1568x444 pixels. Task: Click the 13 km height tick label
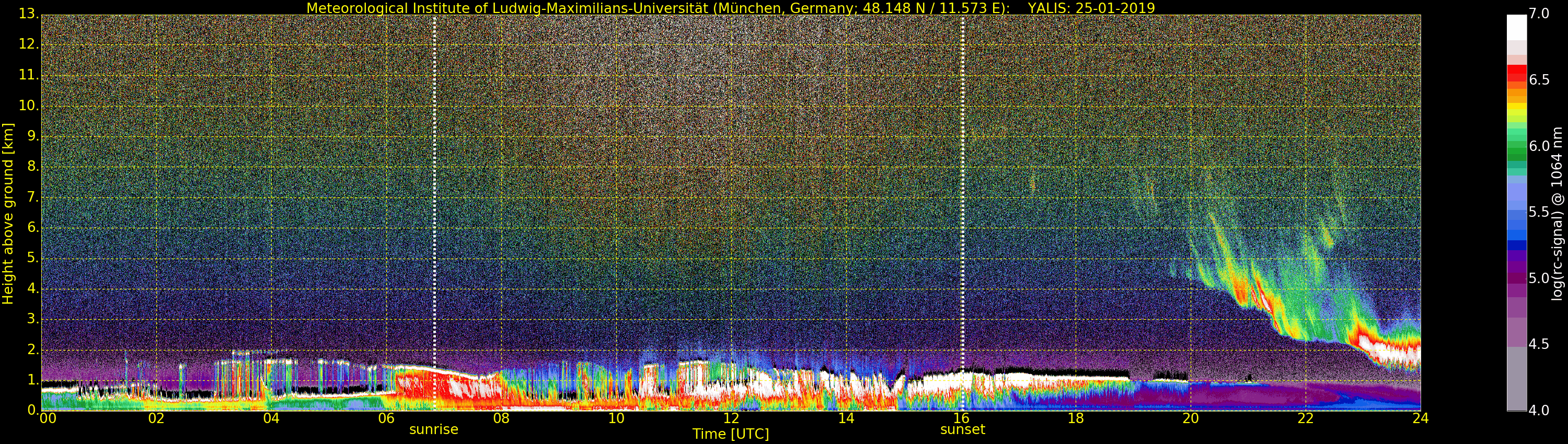coord(27,14)
